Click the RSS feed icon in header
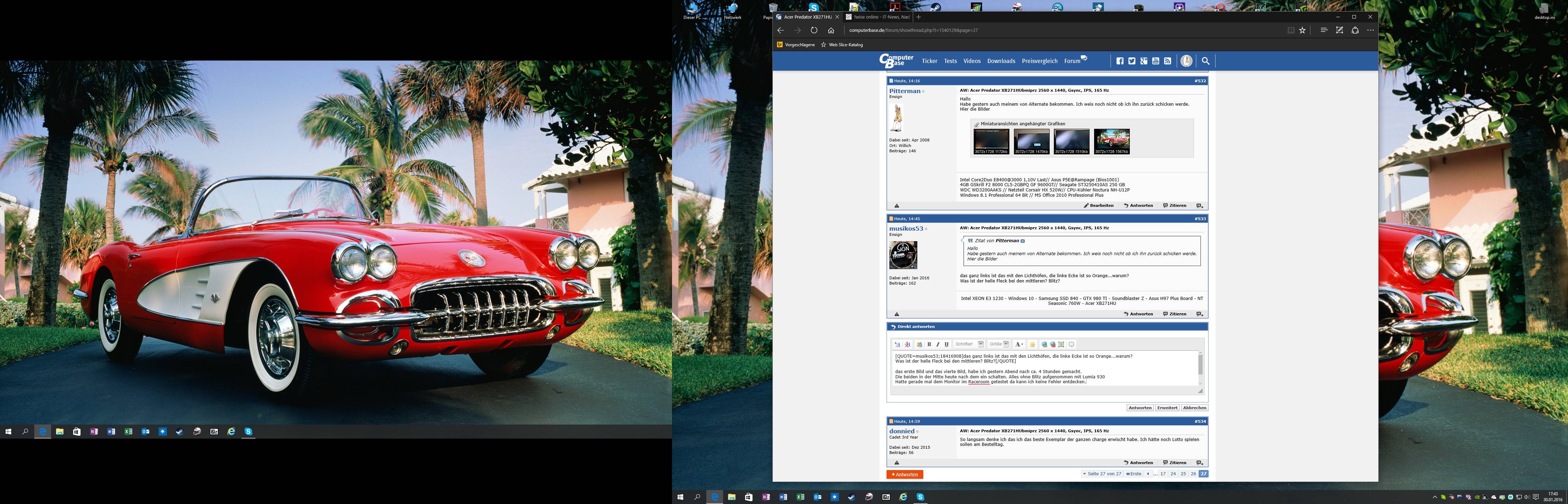 pos(1168,61)
